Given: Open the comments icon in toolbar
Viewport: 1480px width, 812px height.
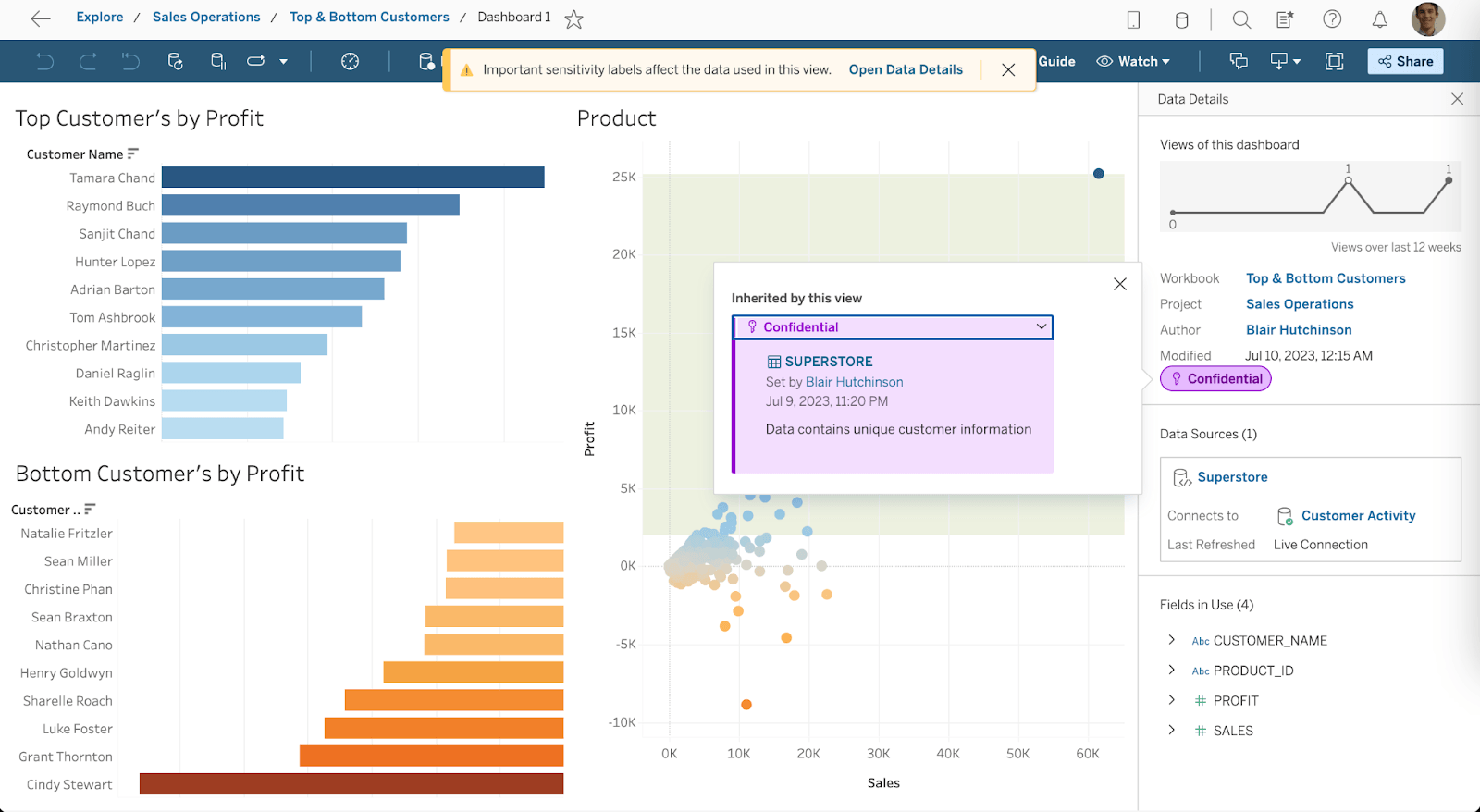Looking at the screenshot, I should tap(1239, 61).
